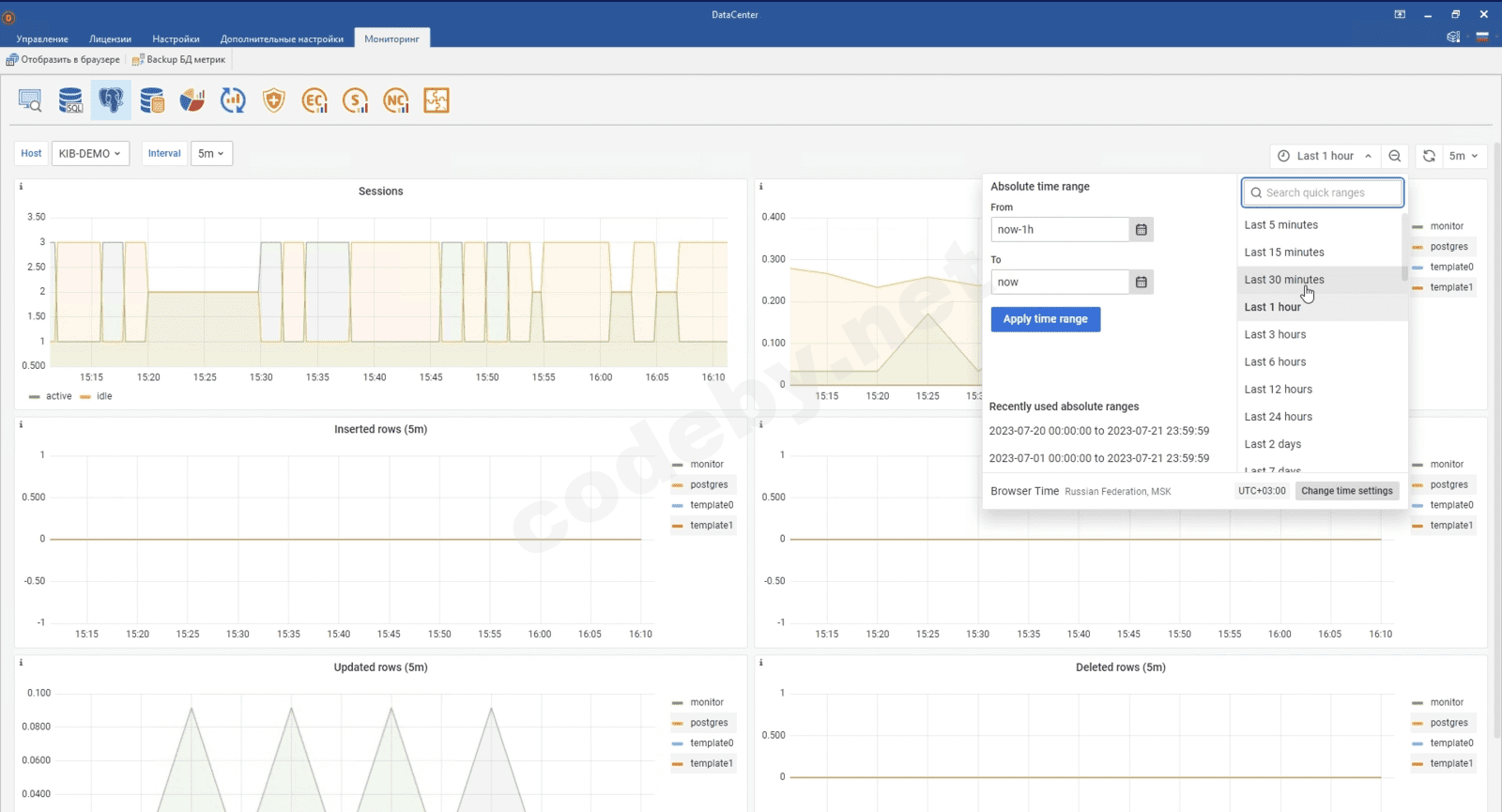Image resolution: width=1502 pixels, height=812 pixels.
Task: Toggle postgres series in Inserted rows legend
Action: tap(709, 485)
